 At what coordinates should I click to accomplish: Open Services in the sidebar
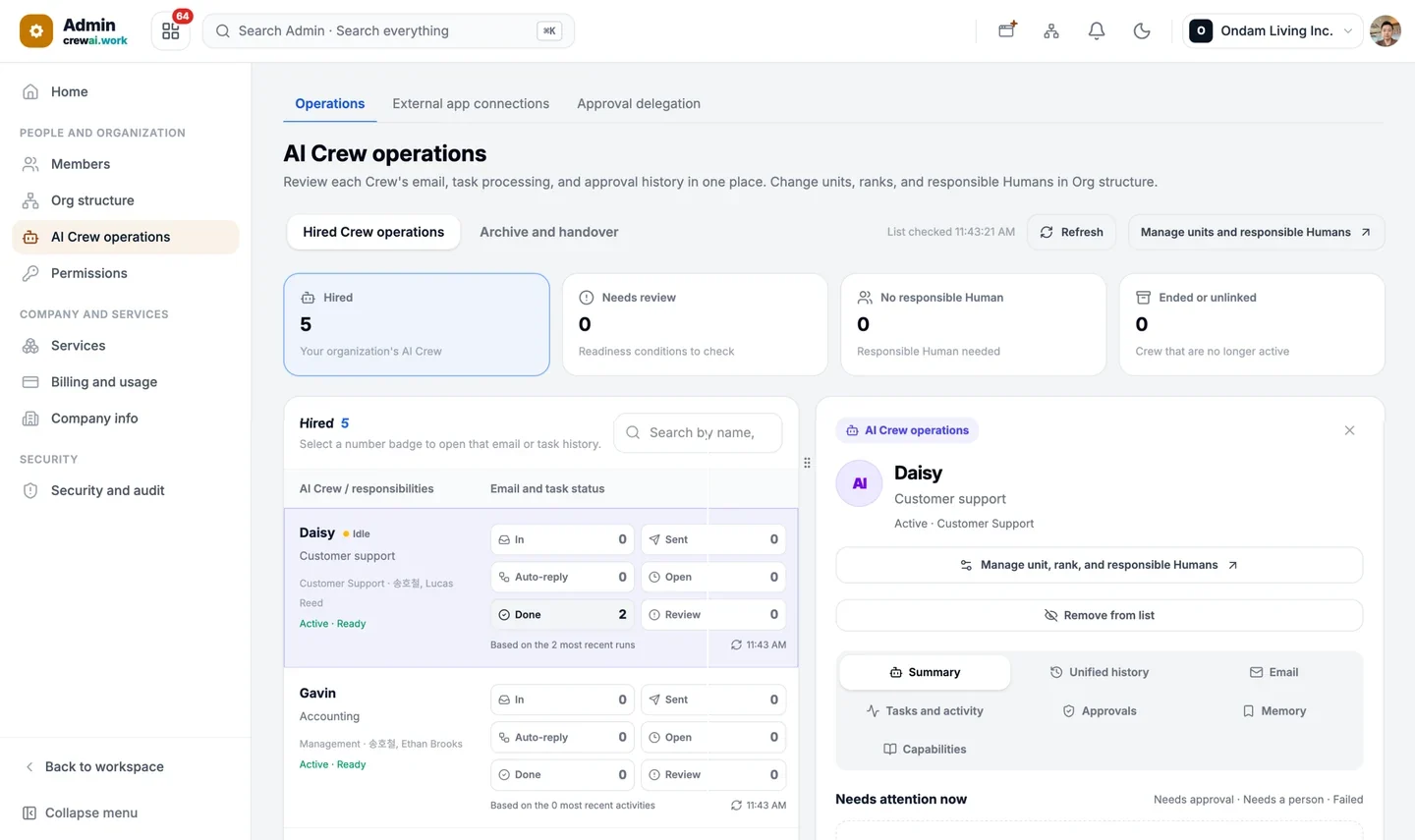click(x=126, y=346)
